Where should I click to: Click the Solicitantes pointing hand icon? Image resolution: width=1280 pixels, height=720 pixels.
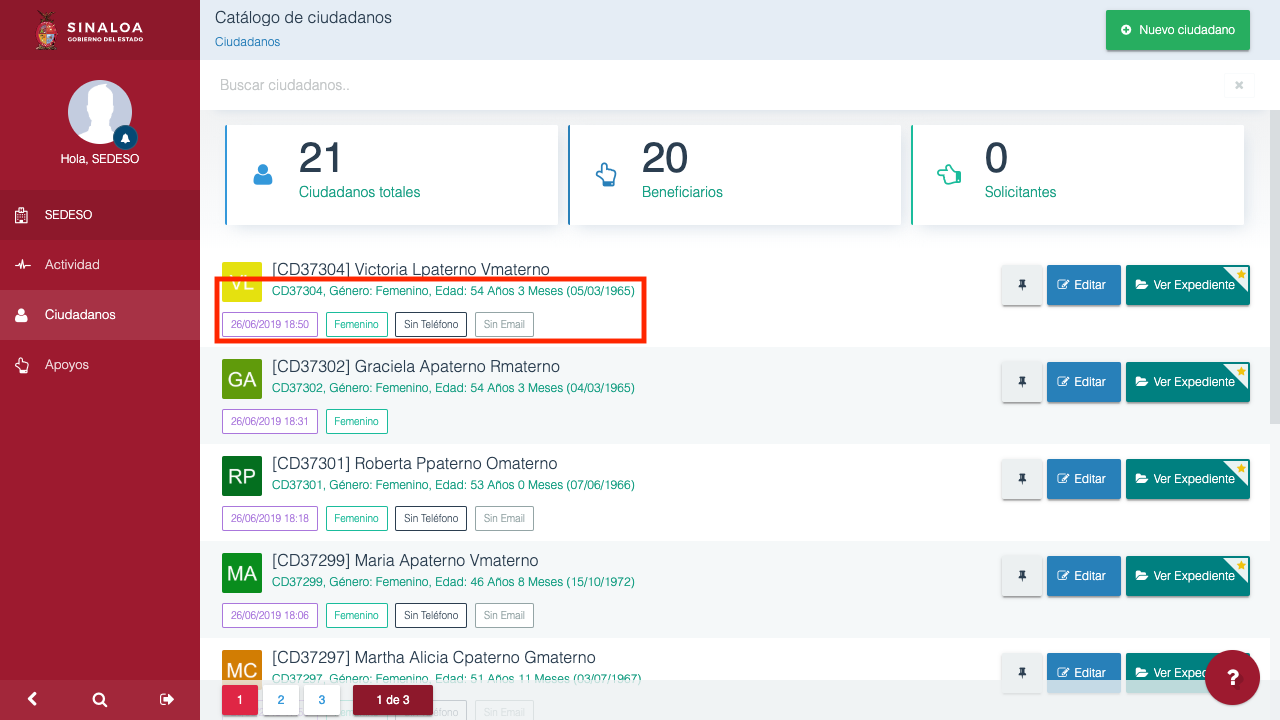[949, 175]
